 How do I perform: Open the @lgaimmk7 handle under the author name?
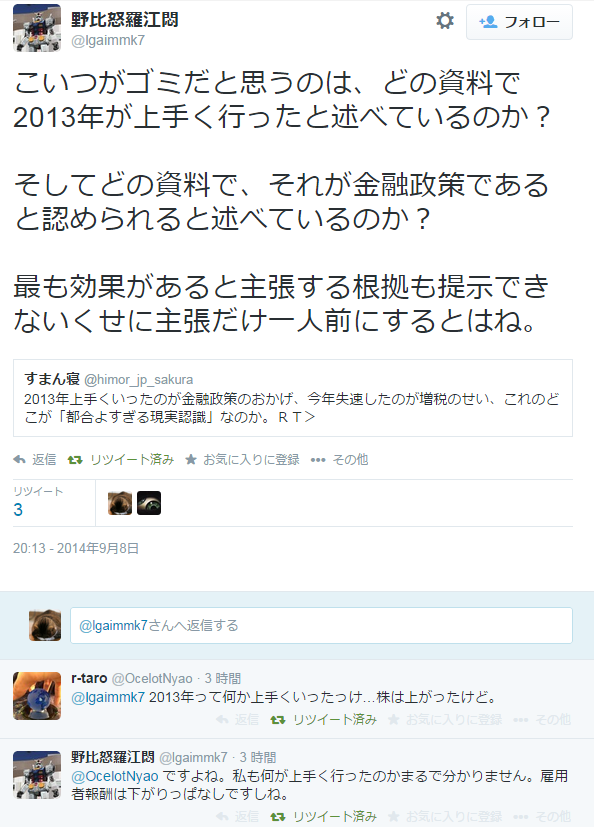[x=108, y=41]
